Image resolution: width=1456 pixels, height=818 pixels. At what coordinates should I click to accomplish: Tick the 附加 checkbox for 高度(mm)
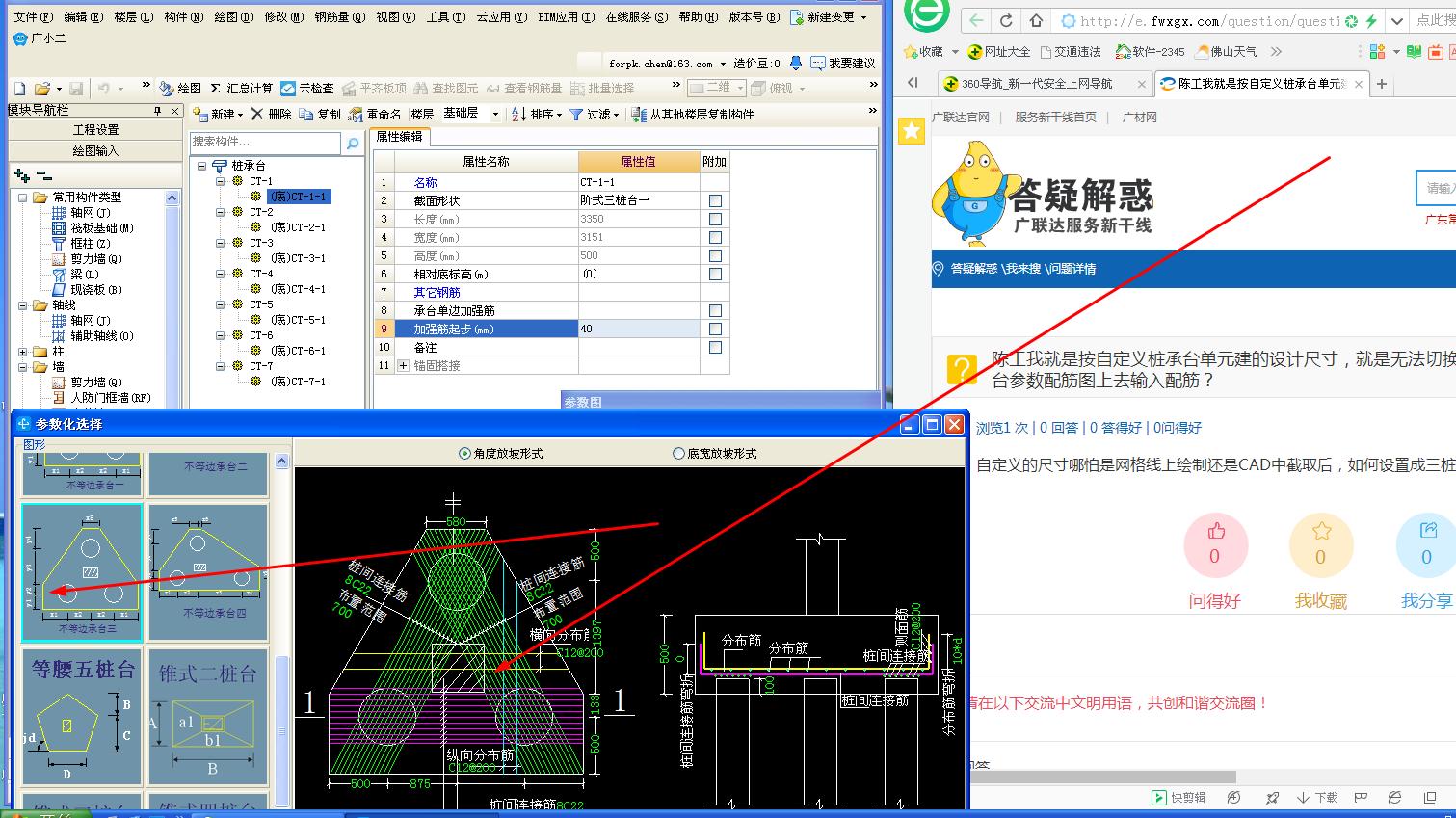[x=715, y=255]
